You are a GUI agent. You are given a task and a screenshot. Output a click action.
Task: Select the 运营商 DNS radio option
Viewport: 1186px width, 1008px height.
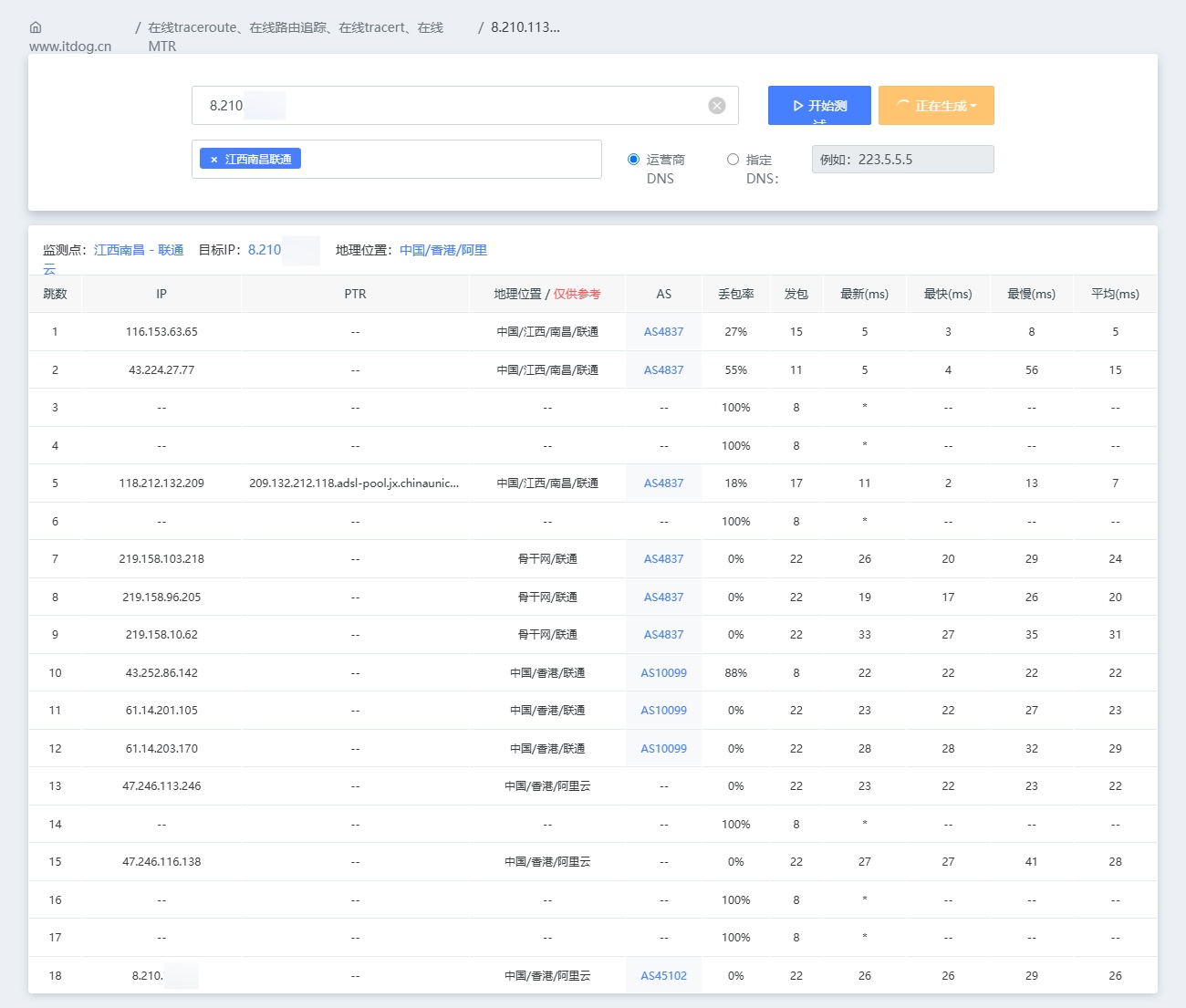click(633, 160)
